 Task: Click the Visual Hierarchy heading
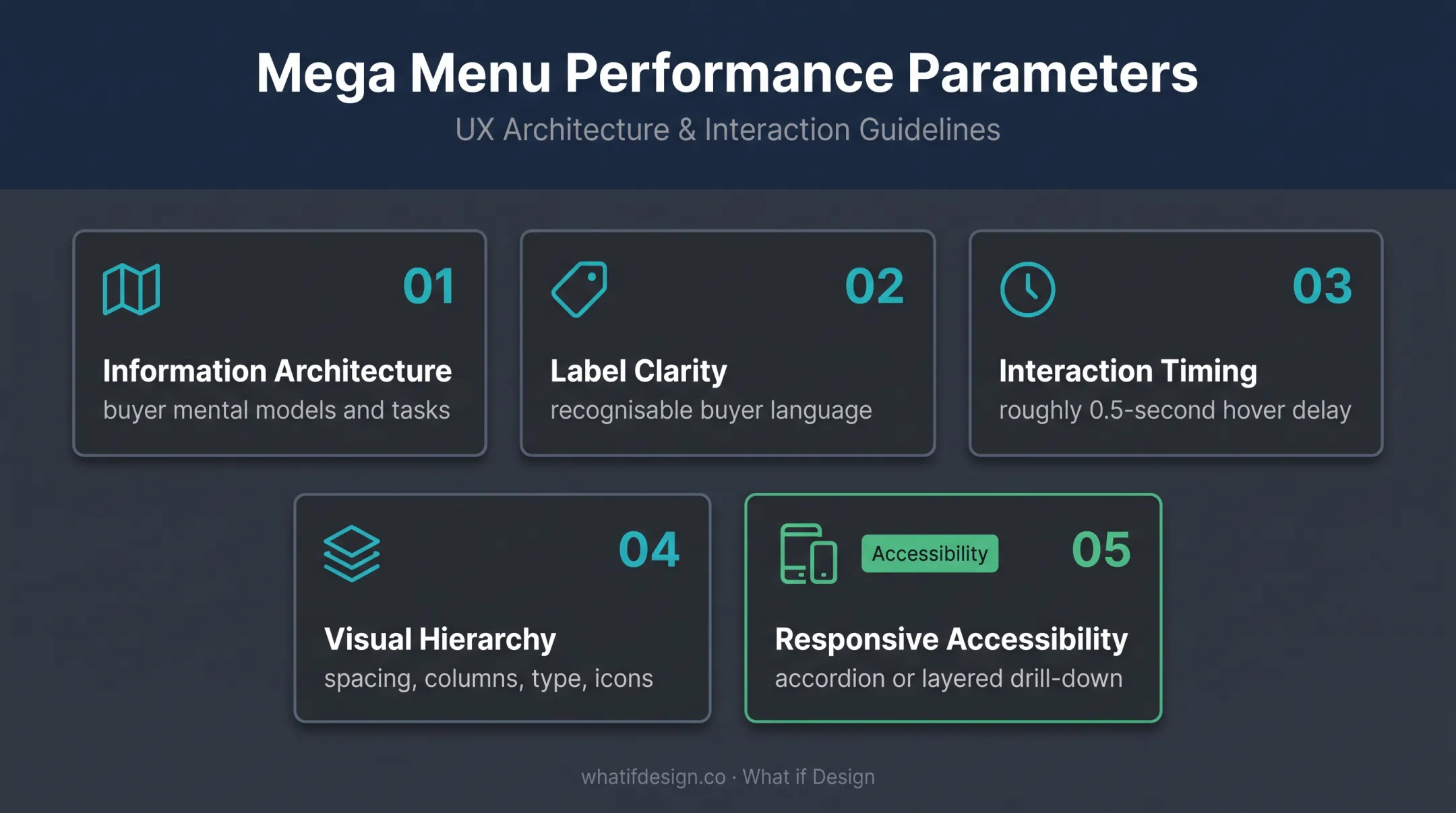click(439, 640)
